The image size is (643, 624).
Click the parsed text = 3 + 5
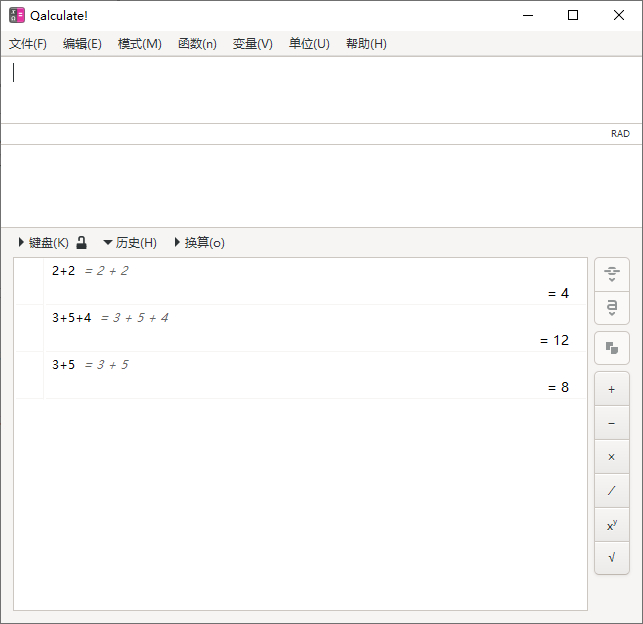107,364
